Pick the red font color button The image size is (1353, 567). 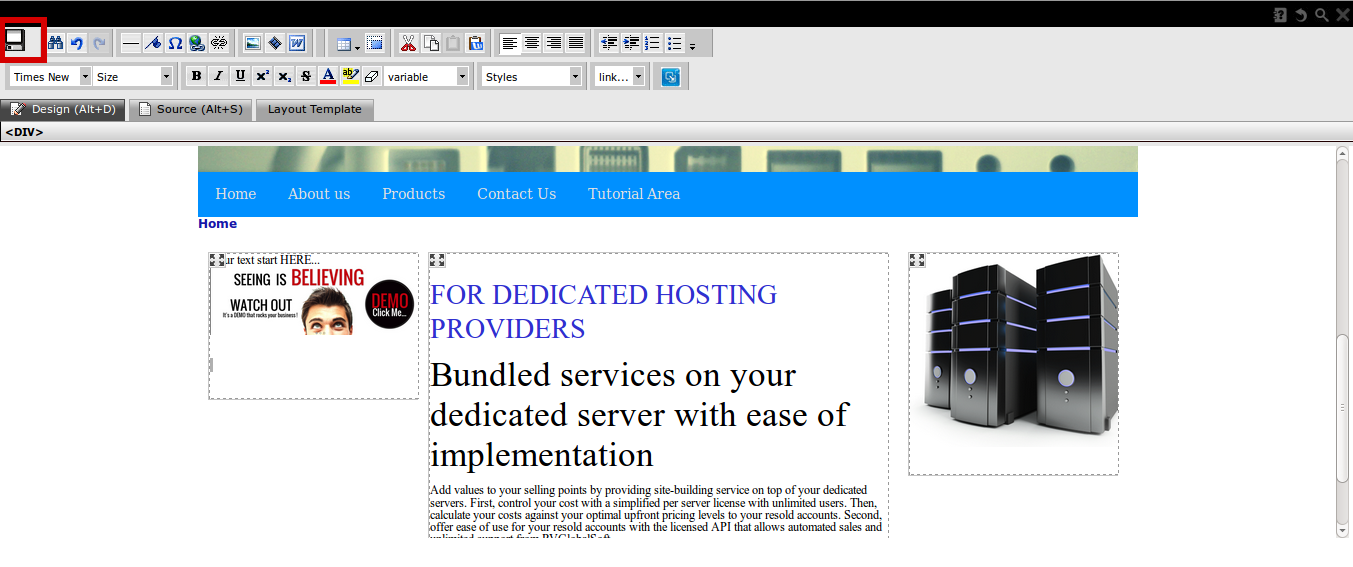click(x=328, y=76)
